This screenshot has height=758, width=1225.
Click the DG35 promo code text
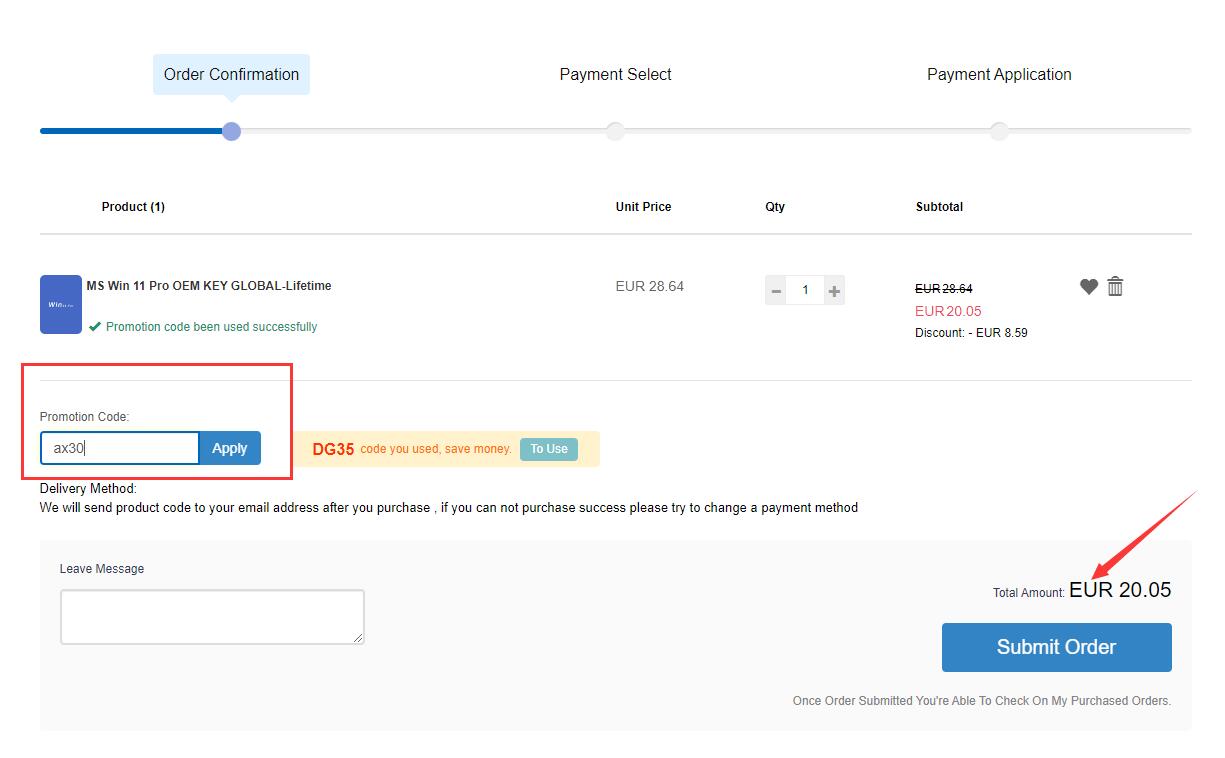click(x=333, y=449)
